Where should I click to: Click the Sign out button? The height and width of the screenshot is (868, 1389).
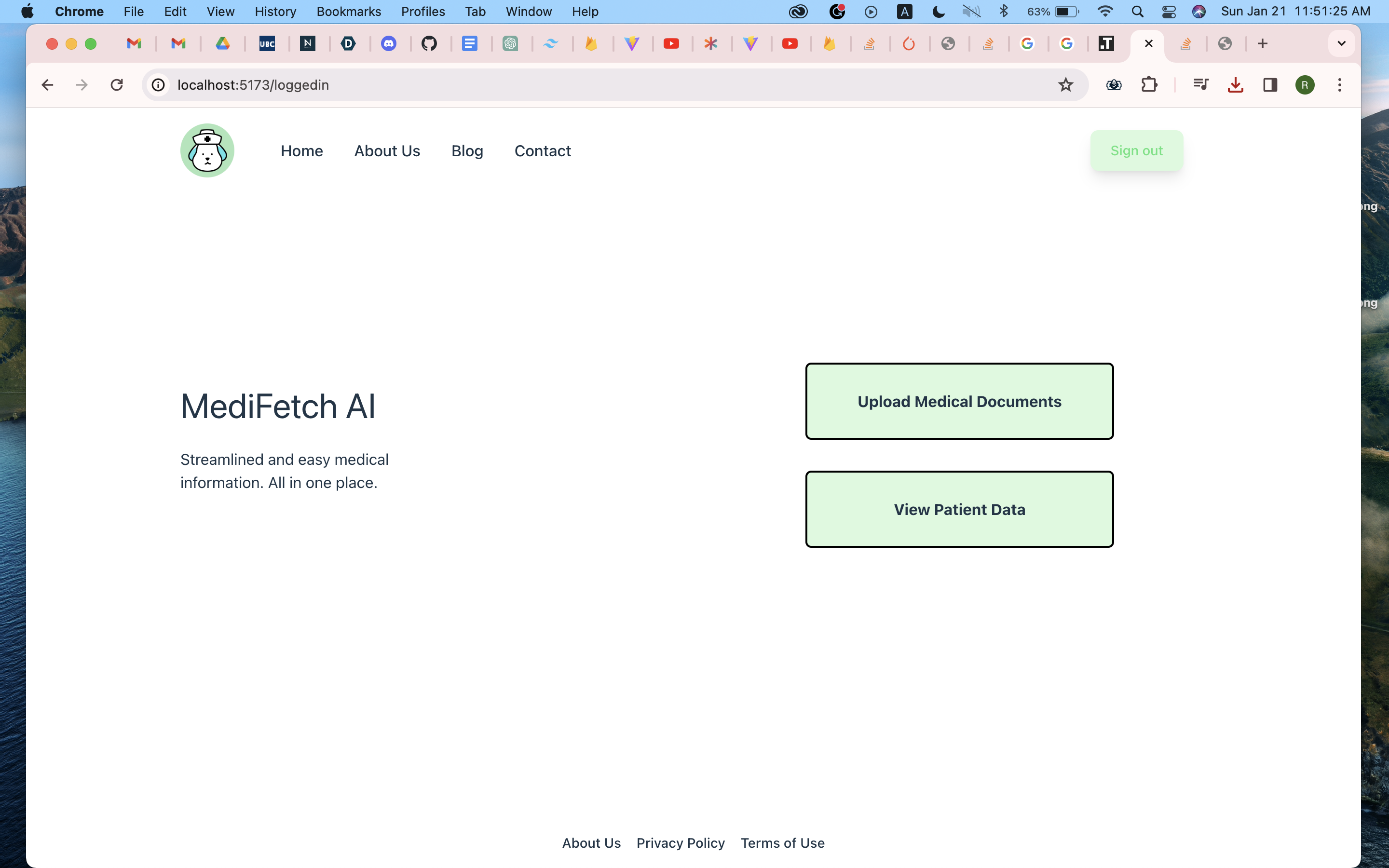click(1136, 150)
